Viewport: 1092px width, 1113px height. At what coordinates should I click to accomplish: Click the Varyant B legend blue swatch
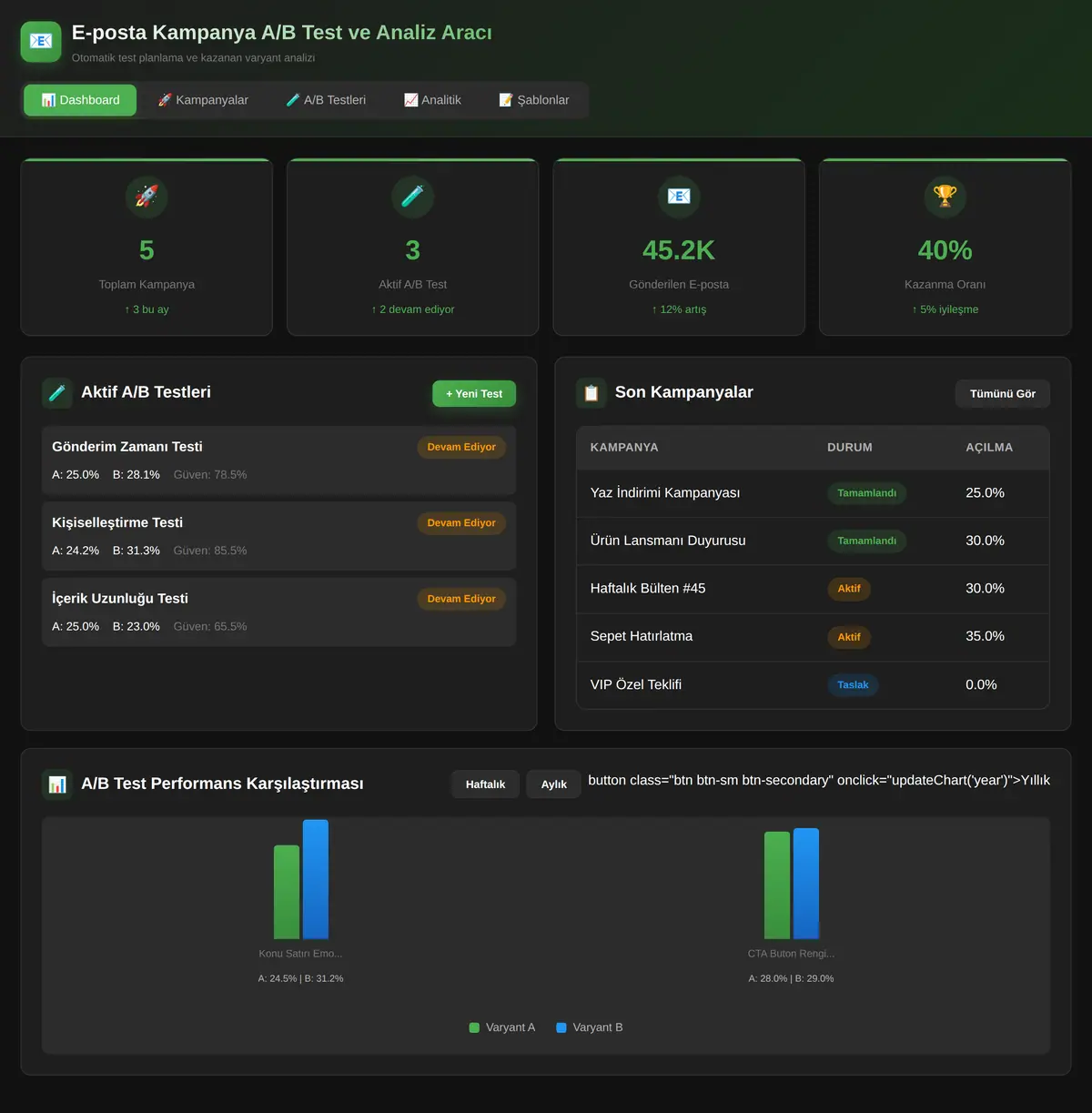pyautogui.click(x=561, y=1027)
